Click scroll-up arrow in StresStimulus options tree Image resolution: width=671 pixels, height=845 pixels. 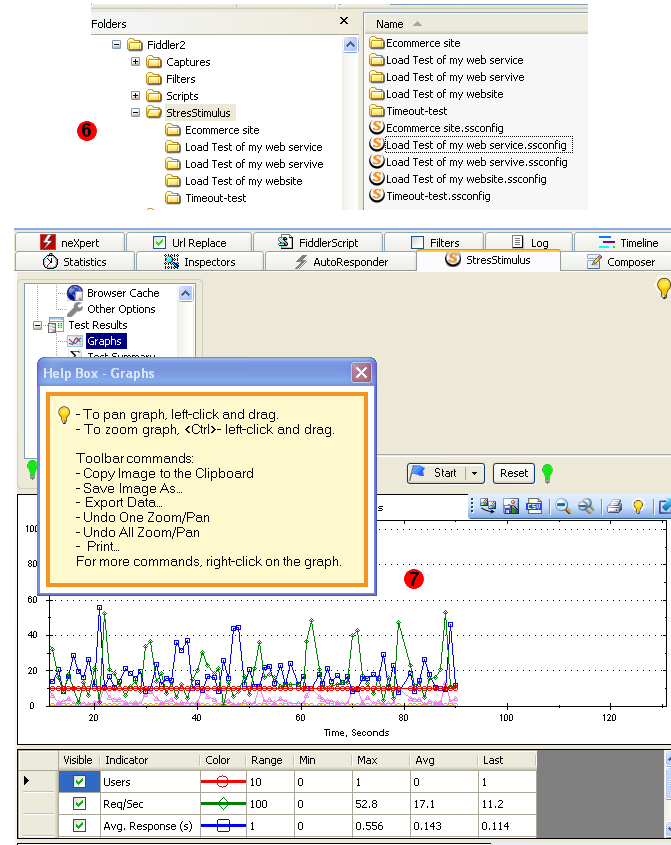pyautogui.click(x=185, y=294)
